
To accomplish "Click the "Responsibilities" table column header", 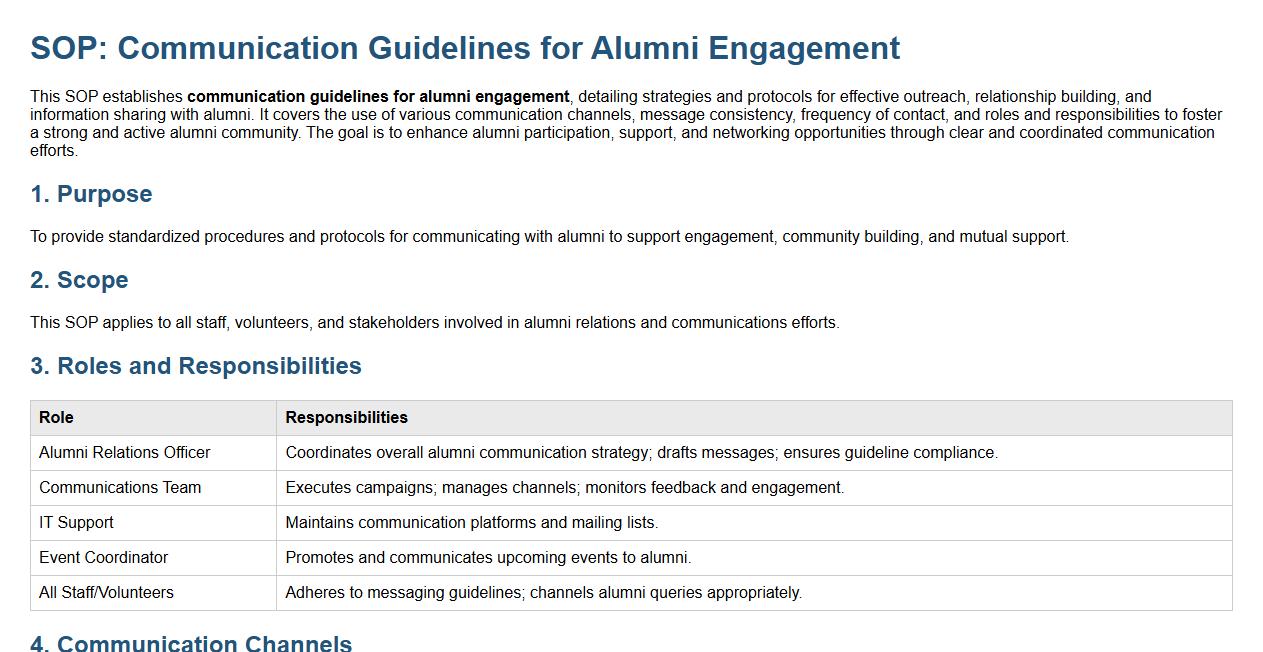I will pos(346,418).
